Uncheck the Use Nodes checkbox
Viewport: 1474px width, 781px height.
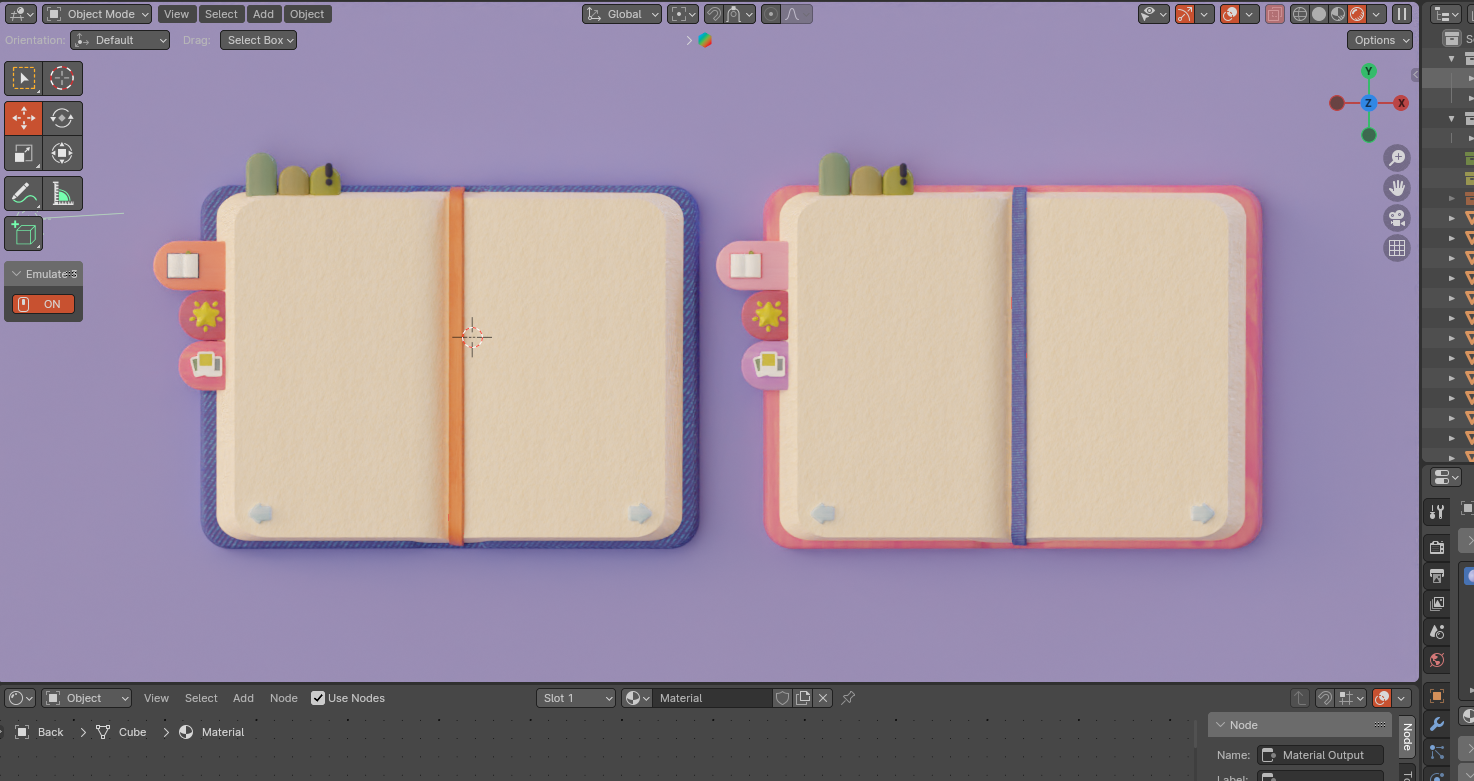click(x=318, y=698)
